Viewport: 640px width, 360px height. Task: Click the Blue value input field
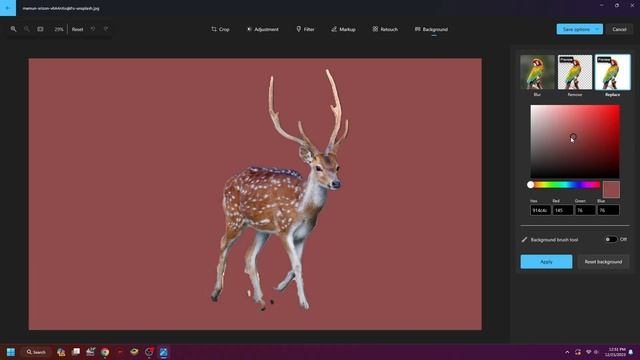pyautogui.click(x=608, y=210)
